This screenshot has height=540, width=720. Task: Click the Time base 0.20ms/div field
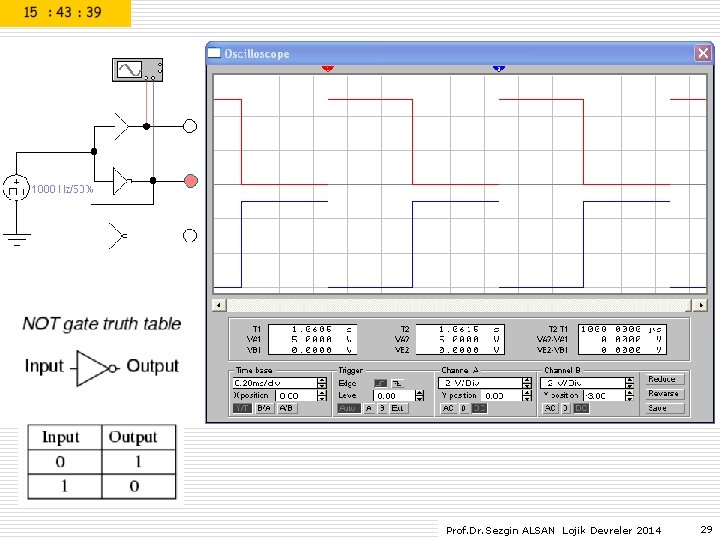coord(275,382)
